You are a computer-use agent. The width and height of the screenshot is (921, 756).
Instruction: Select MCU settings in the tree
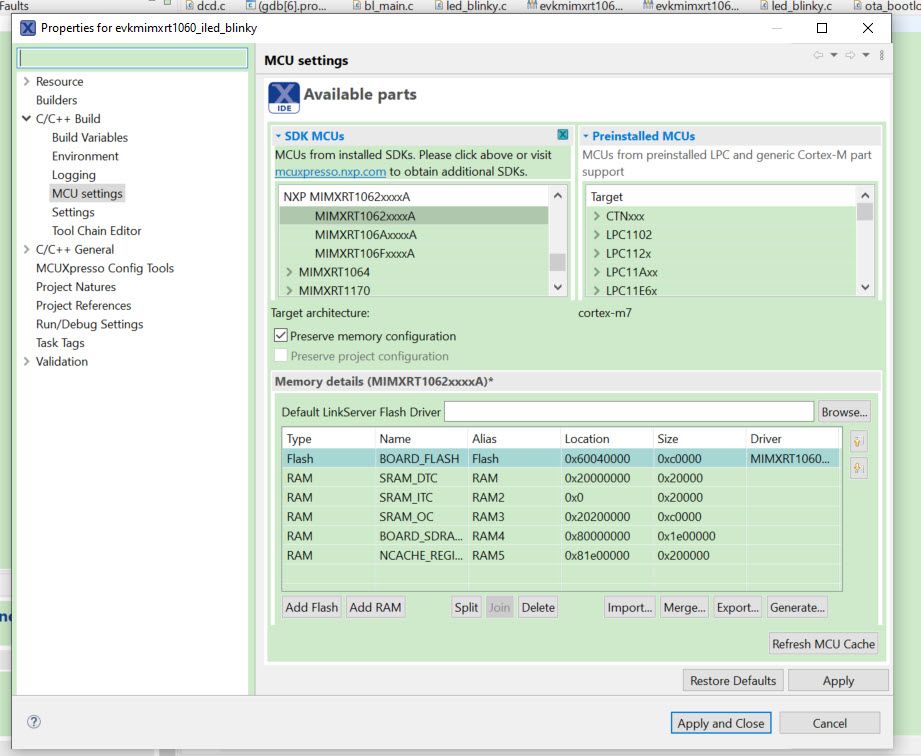coord(87,193)
